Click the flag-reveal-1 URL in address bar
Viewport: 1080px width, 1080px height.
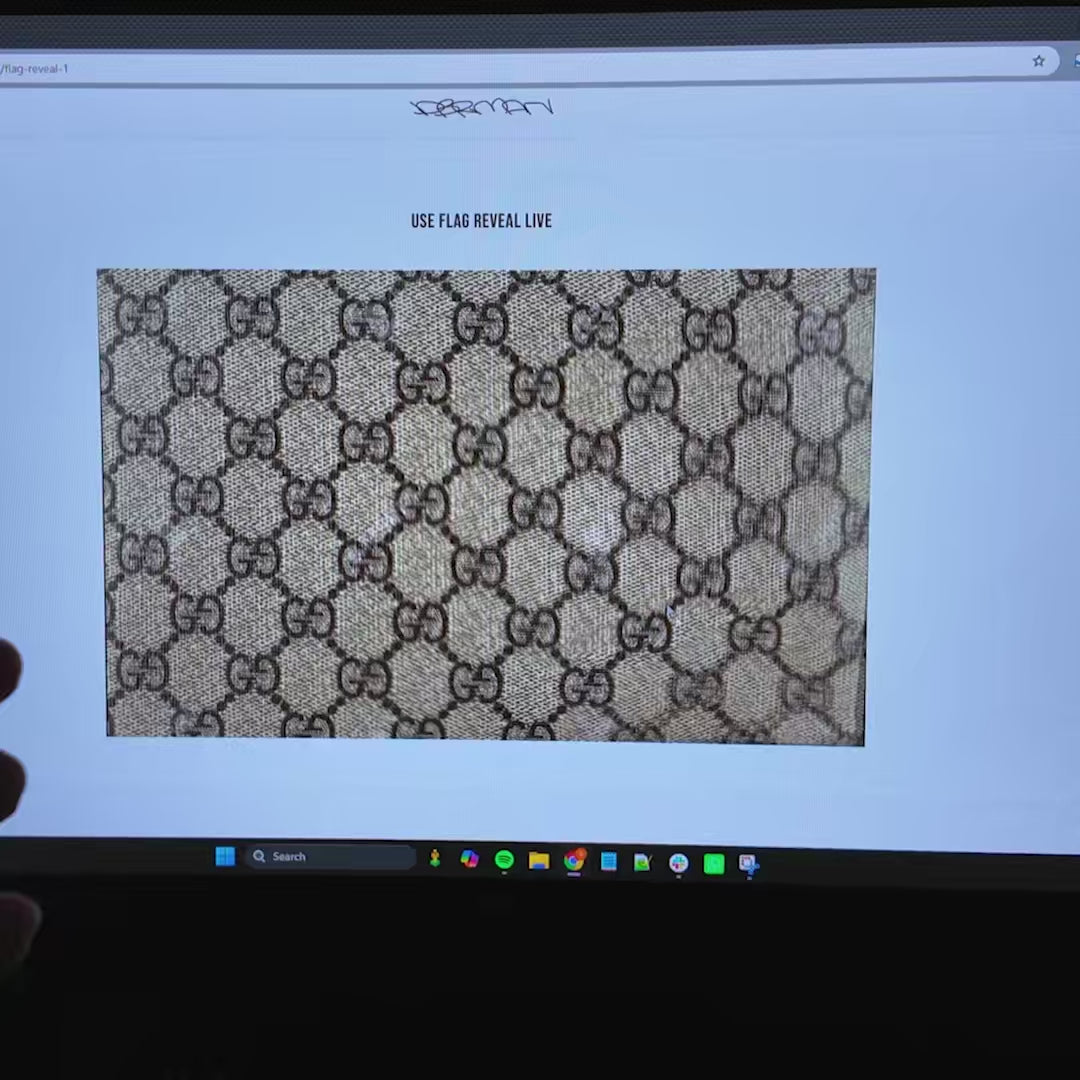34,68
